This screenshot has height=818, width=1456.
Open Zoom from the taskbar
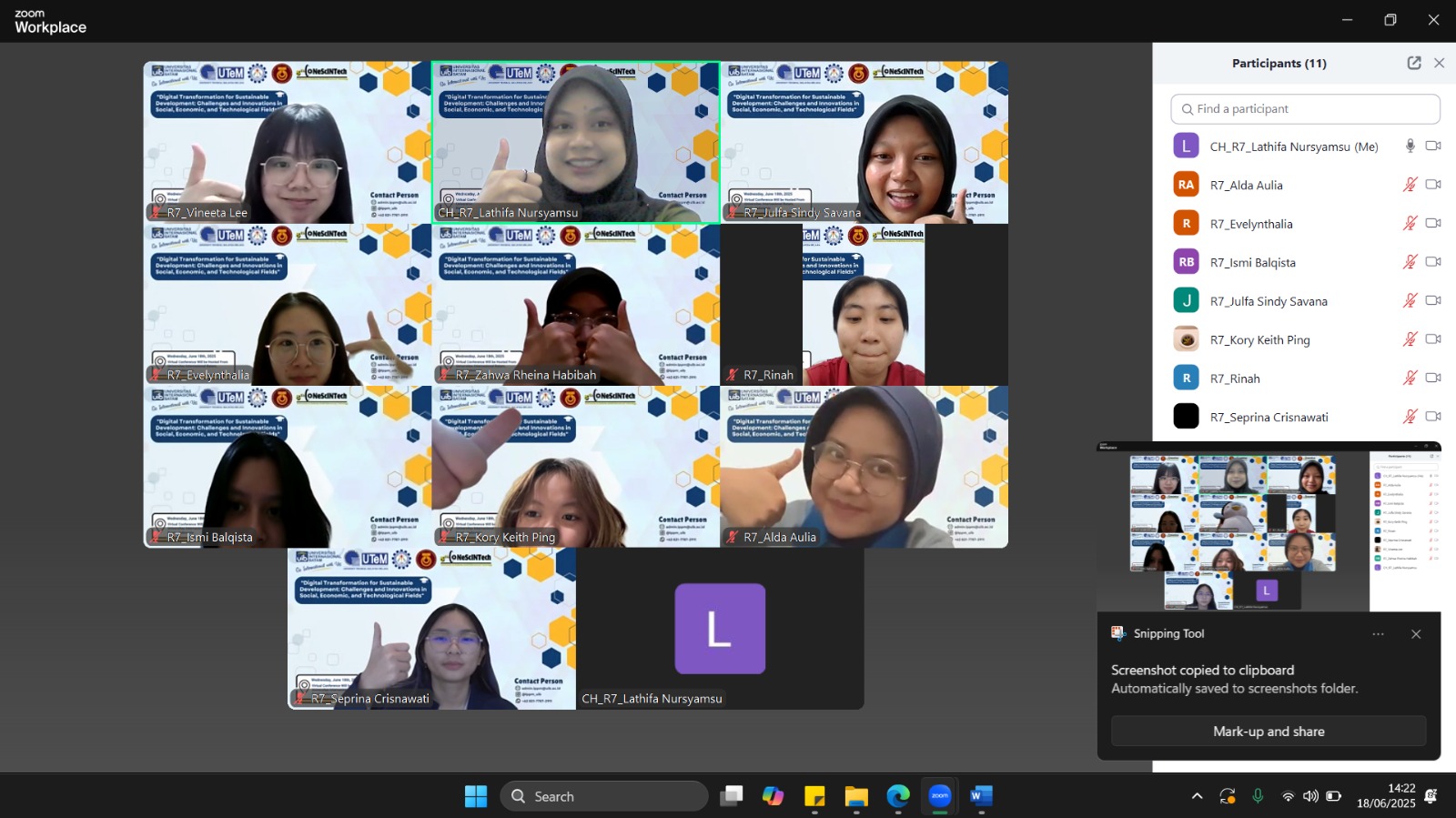[940, 796]
